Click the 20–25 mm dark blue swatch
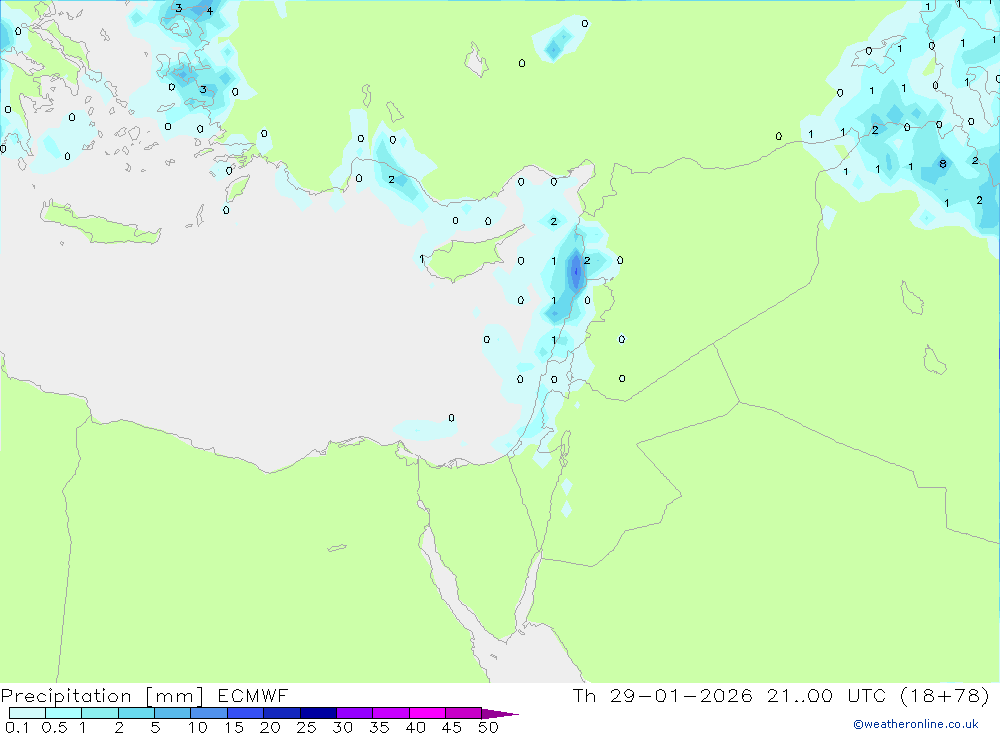Screen dimensions: 1000x733 point(282,713)
